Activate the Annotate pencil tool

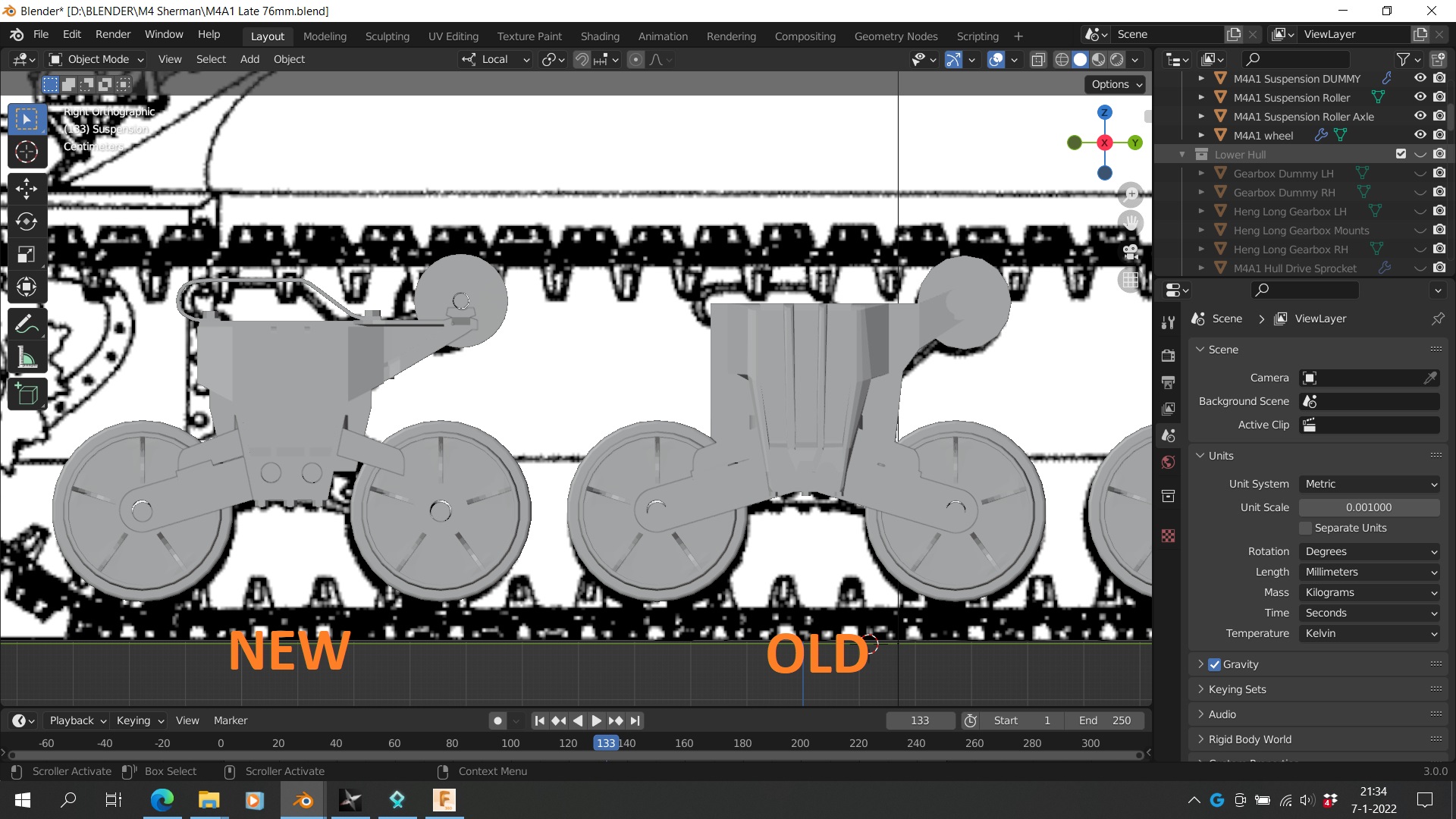click(x=27, y=325)
